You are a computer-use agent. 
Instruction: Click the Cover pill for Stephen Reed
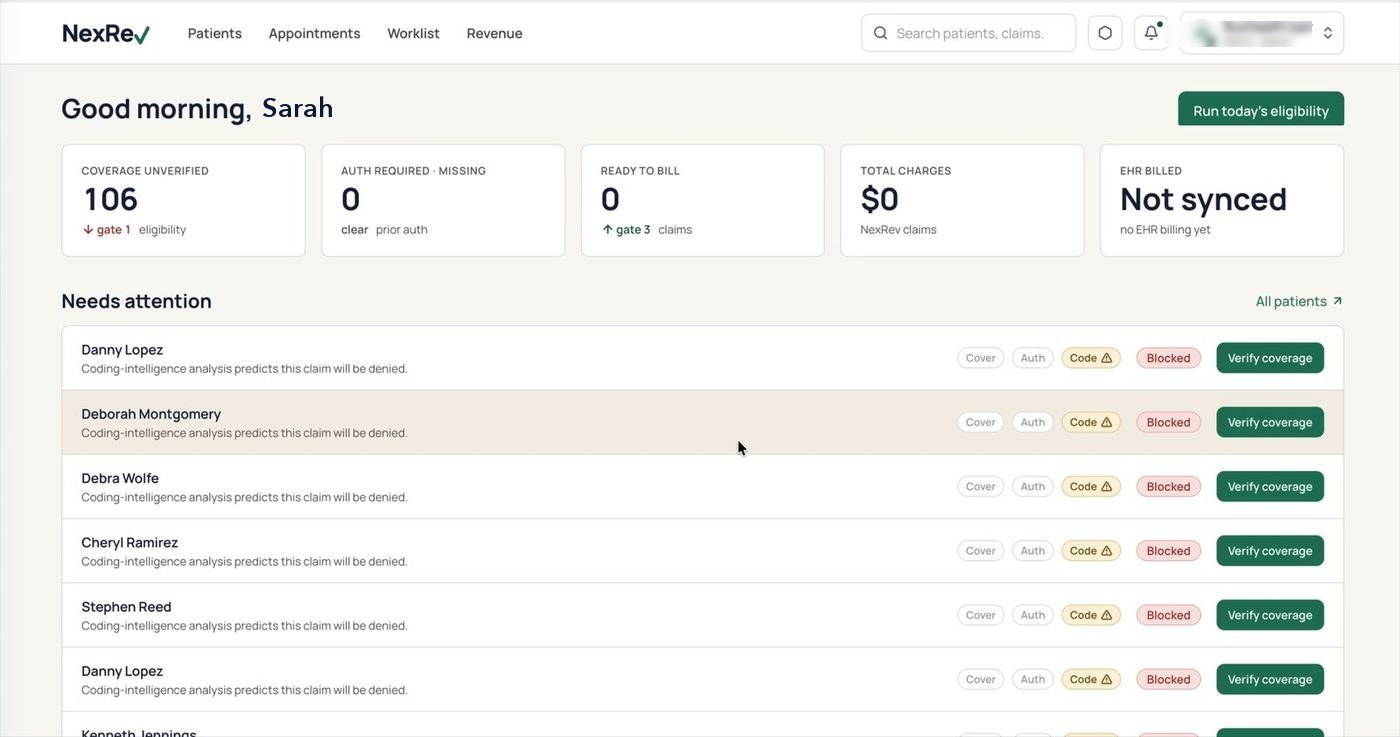pos(980,615)
